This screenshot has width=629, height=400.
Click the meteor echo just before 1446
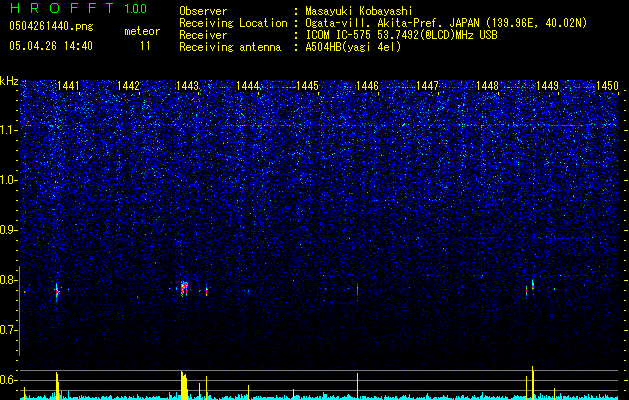coord(357,290)
